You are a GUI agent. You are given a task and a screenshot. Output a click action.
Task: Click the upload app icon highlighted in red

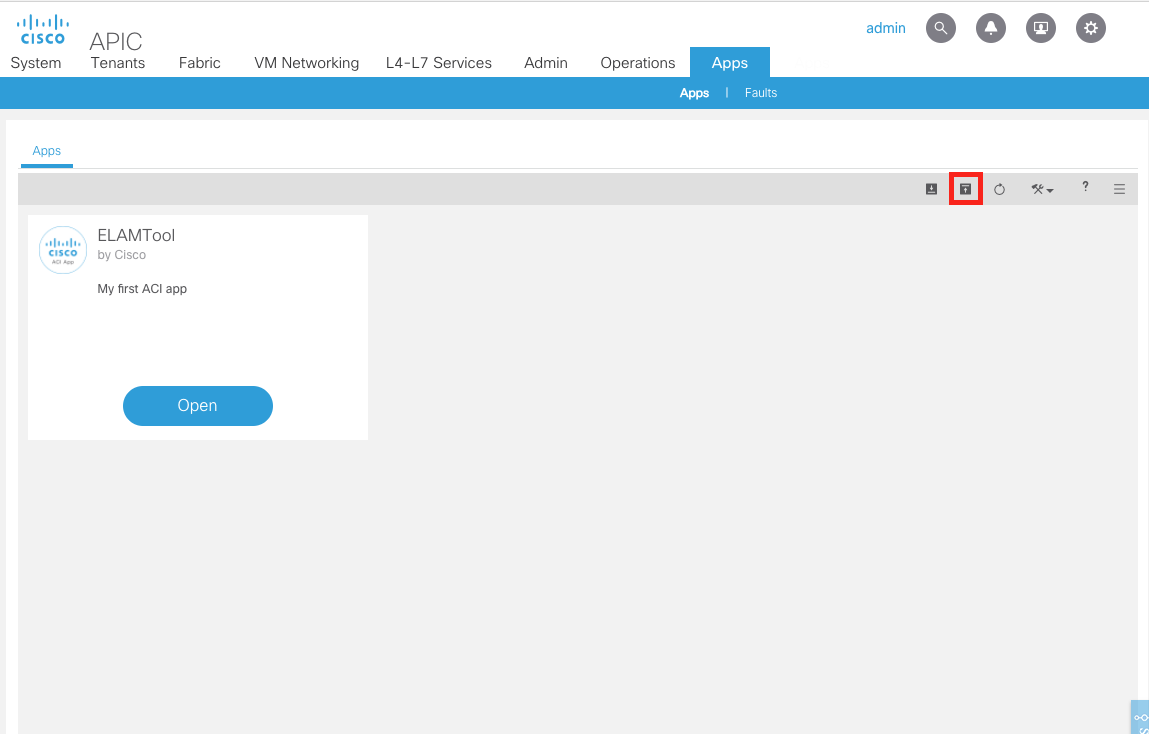tap(965, 189)
